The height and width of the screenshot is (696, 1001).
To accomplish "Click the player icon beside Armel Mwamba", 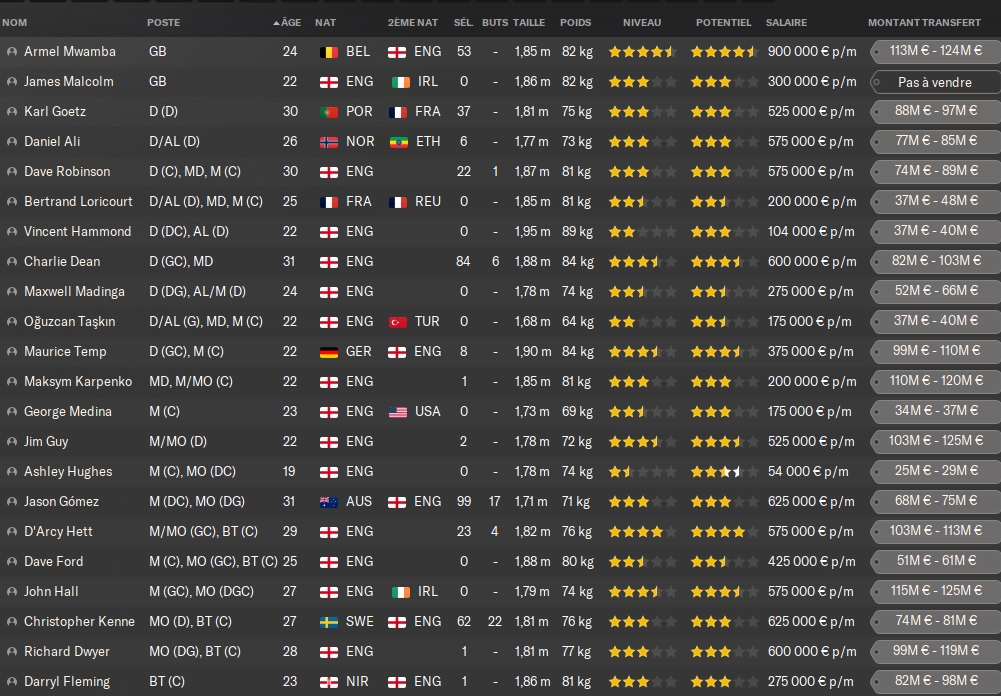I will click(11, 52).
